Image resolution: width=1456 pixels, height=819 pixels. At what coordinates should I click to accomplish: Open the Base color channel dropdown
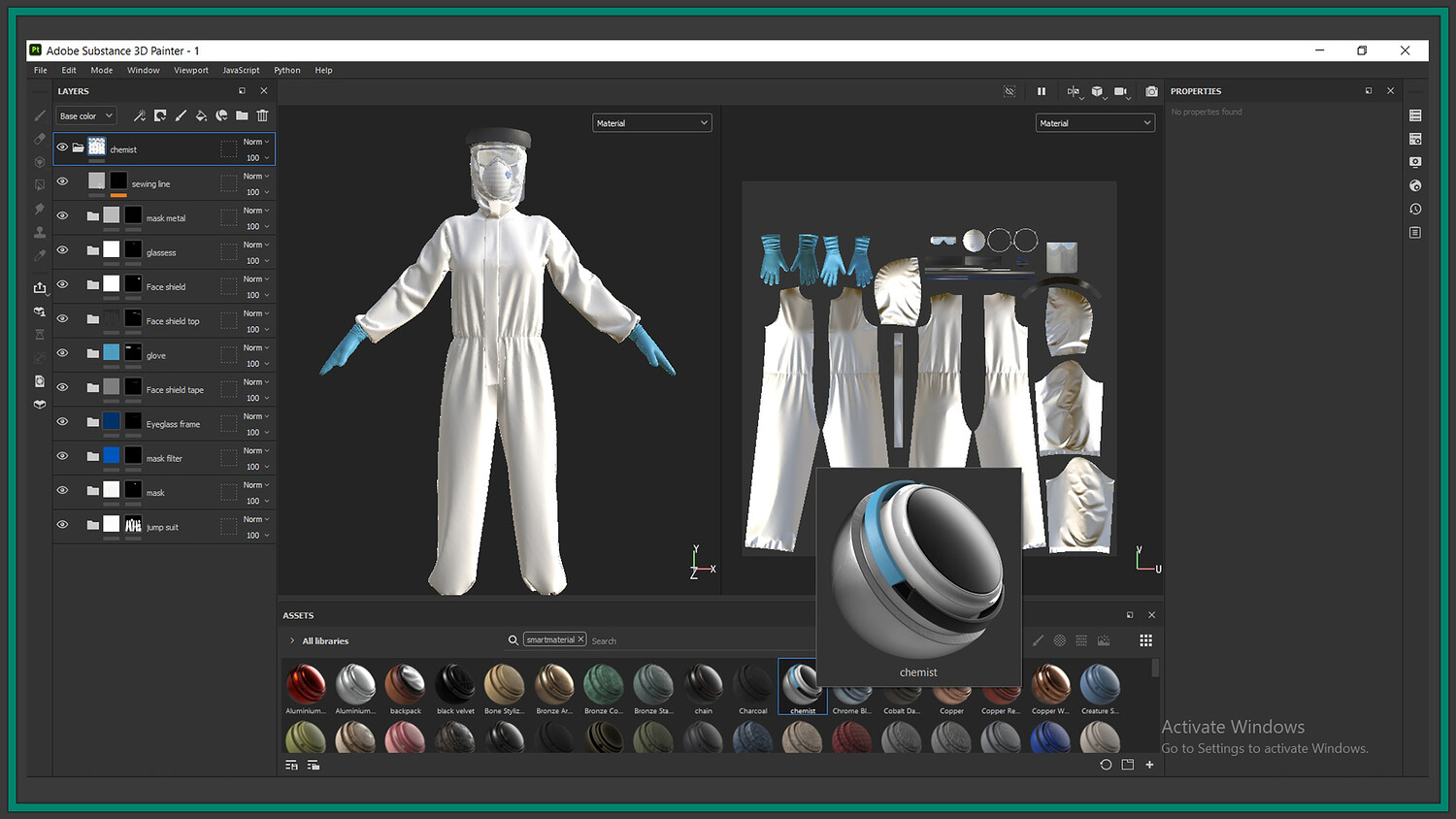[86, 115]
